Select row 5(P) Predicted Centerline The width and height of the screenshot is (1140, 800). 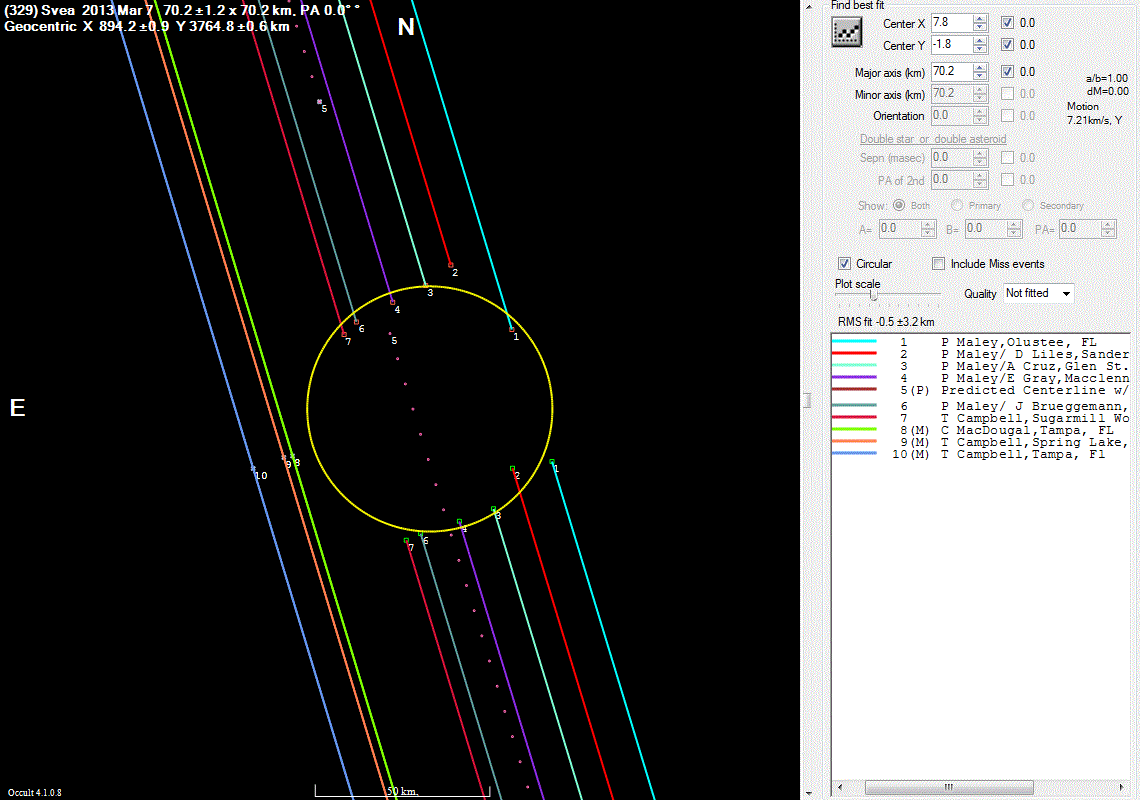pos(980,391)
